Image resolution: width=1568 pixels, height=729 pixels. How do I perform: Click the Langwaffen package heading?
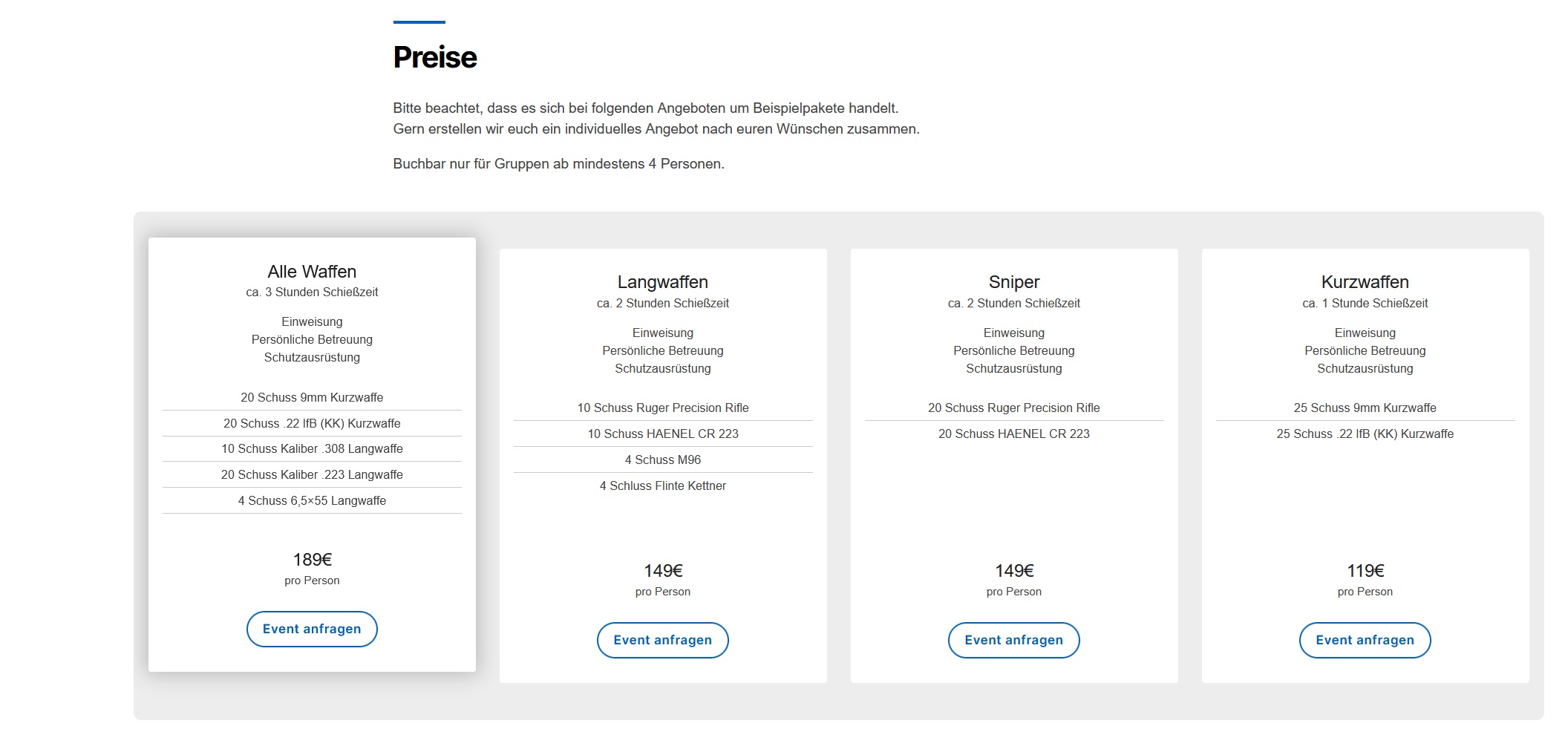click(662, 282)
